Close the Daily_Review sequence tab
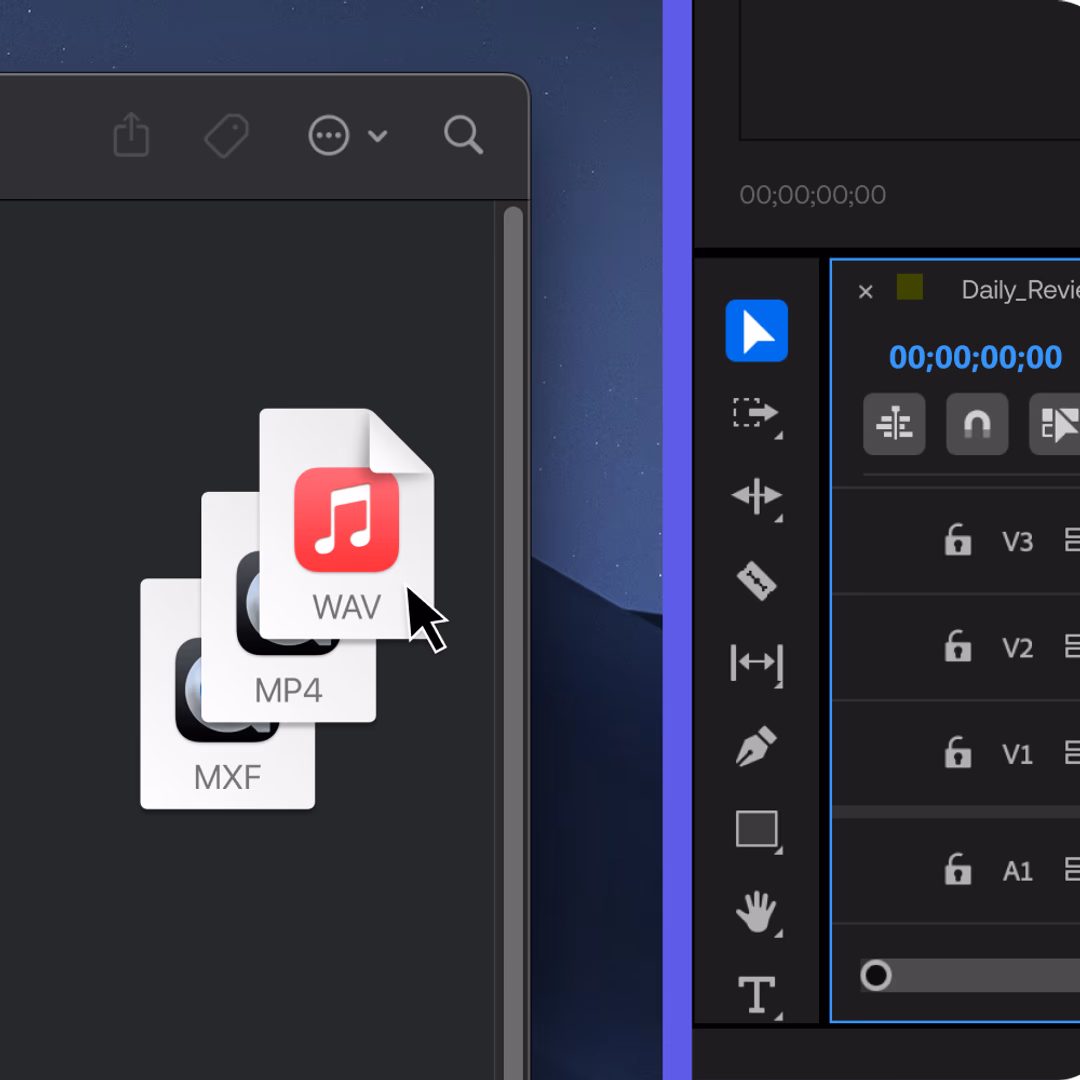Viewport: 1080px width, 1080px height. (866, 291)
